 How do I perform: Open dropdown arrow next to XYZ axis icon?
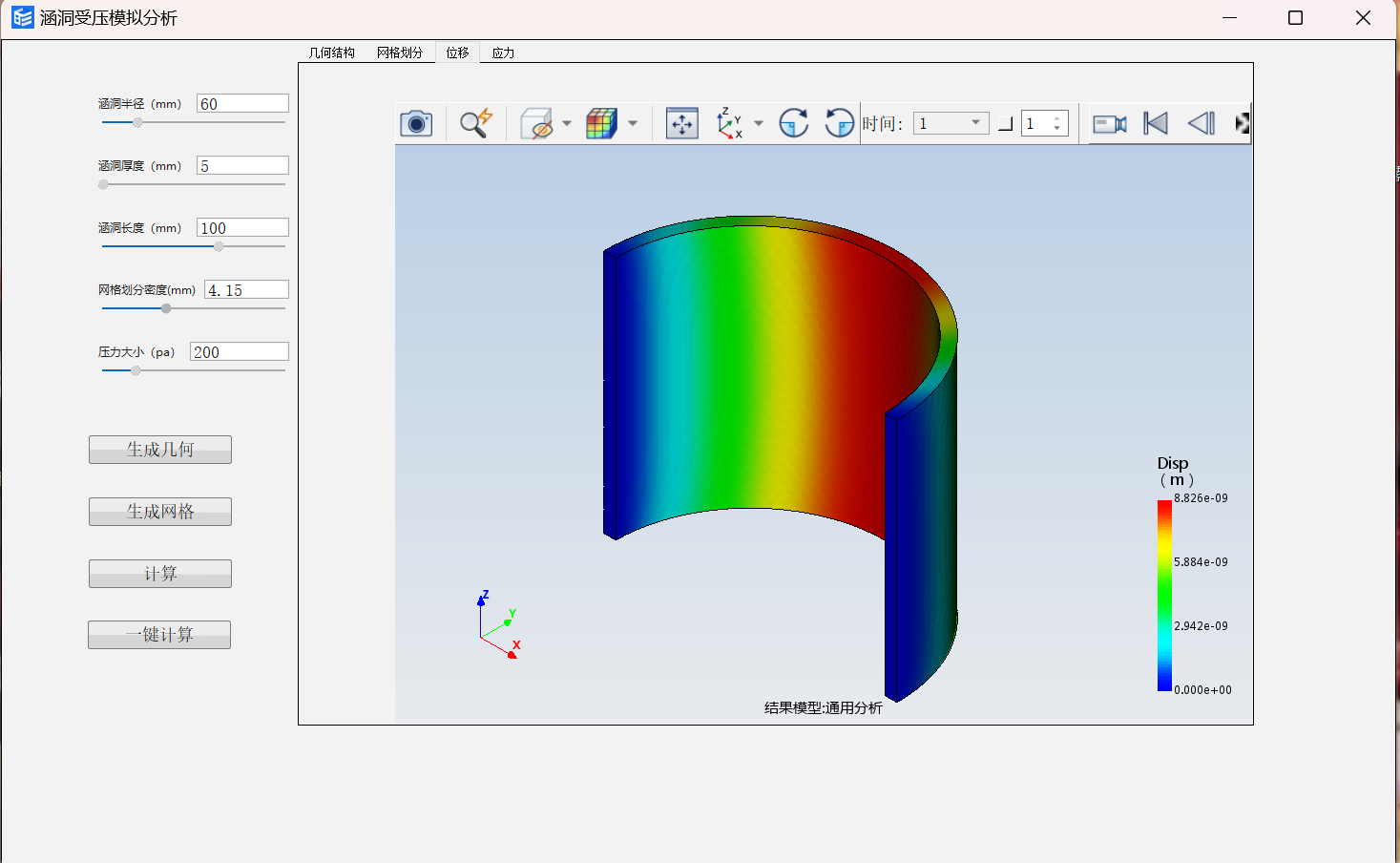(x=759, y=123)
